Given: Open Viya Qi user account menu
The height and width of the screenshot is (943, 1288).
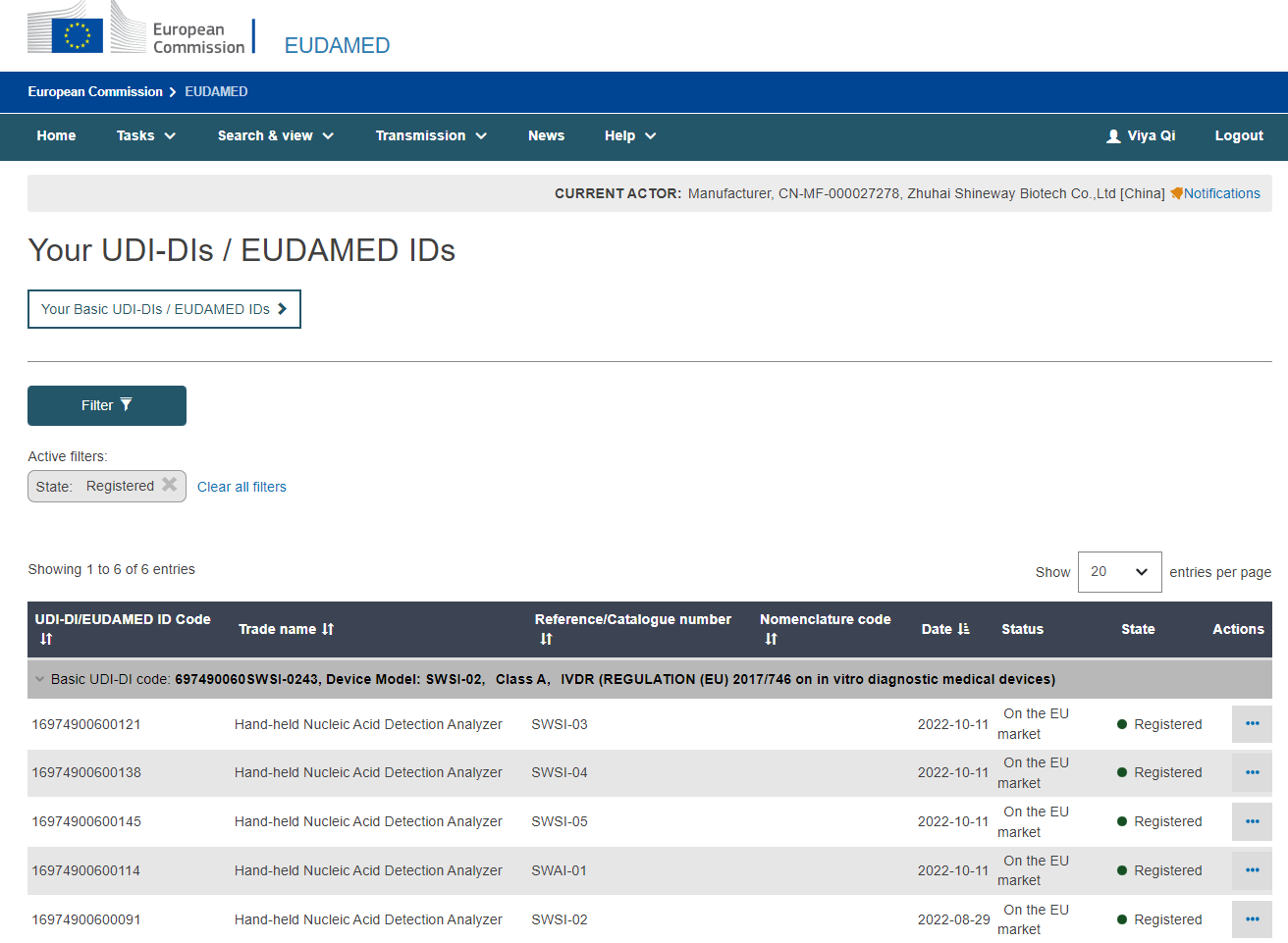Looking at the screenshot, I should tap(1141, 136).
